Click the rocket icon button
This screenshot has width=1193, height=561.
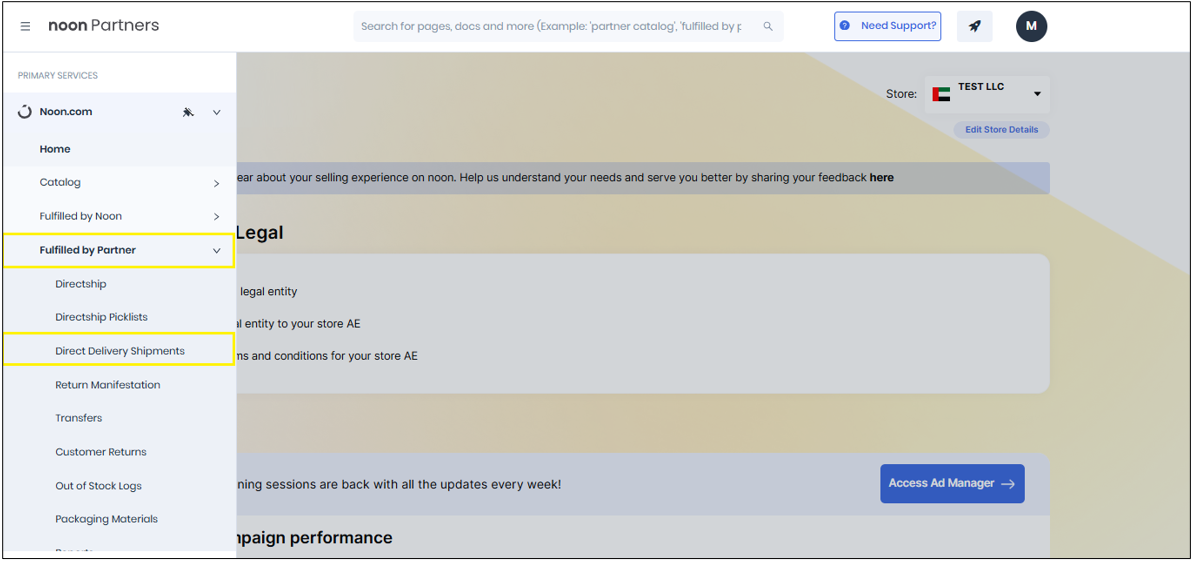[974, 26]
